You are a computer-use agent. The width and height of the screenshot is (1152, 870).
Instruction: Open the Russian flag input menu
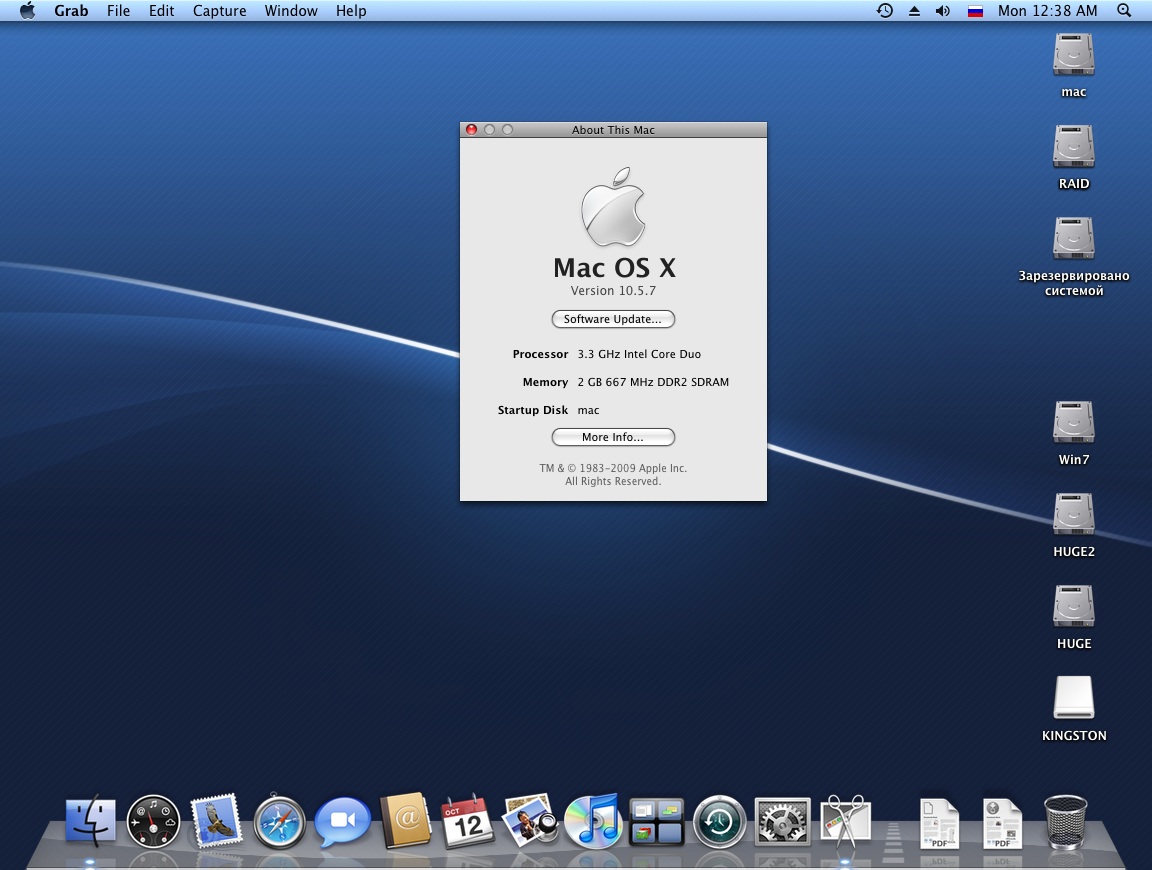click(975, 11)
